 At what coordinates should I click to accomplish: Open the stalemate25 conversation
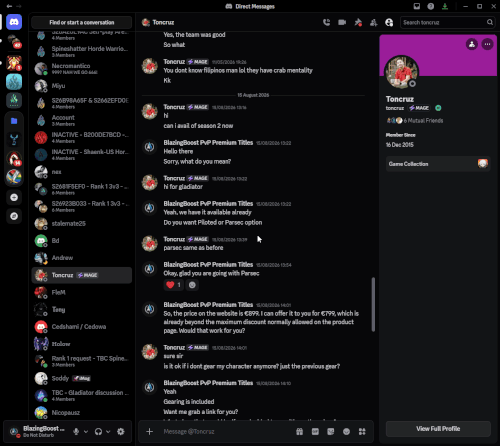coord(82,223)
